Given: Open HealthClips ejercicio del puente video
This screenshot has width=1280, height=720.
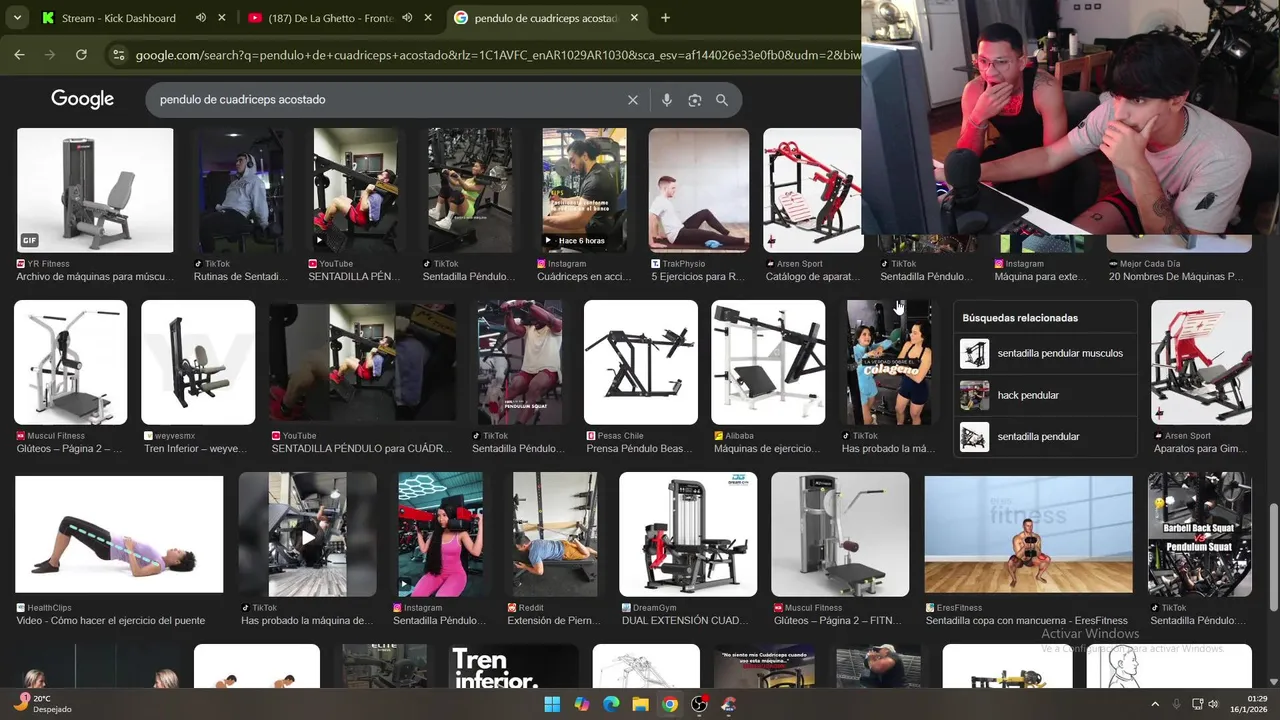Looking at the screenshot, I should coord(119,534).
